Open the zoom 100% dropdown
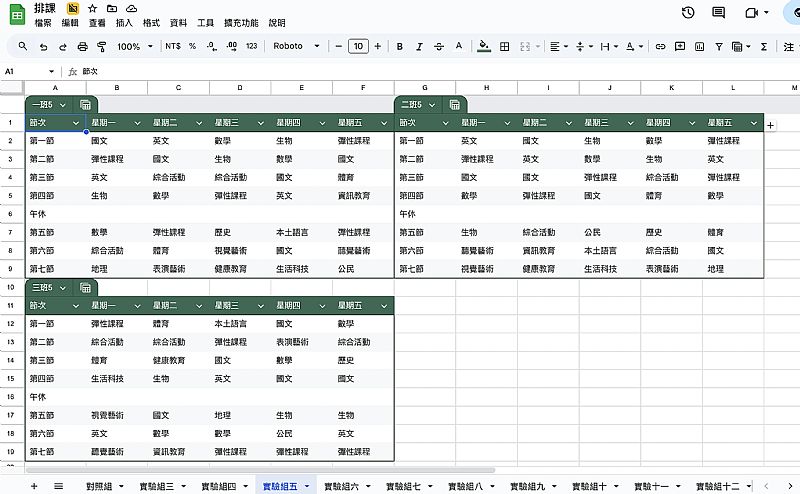Image resolution: width=800 pixels, height=494 pixels. click(134, 46)
